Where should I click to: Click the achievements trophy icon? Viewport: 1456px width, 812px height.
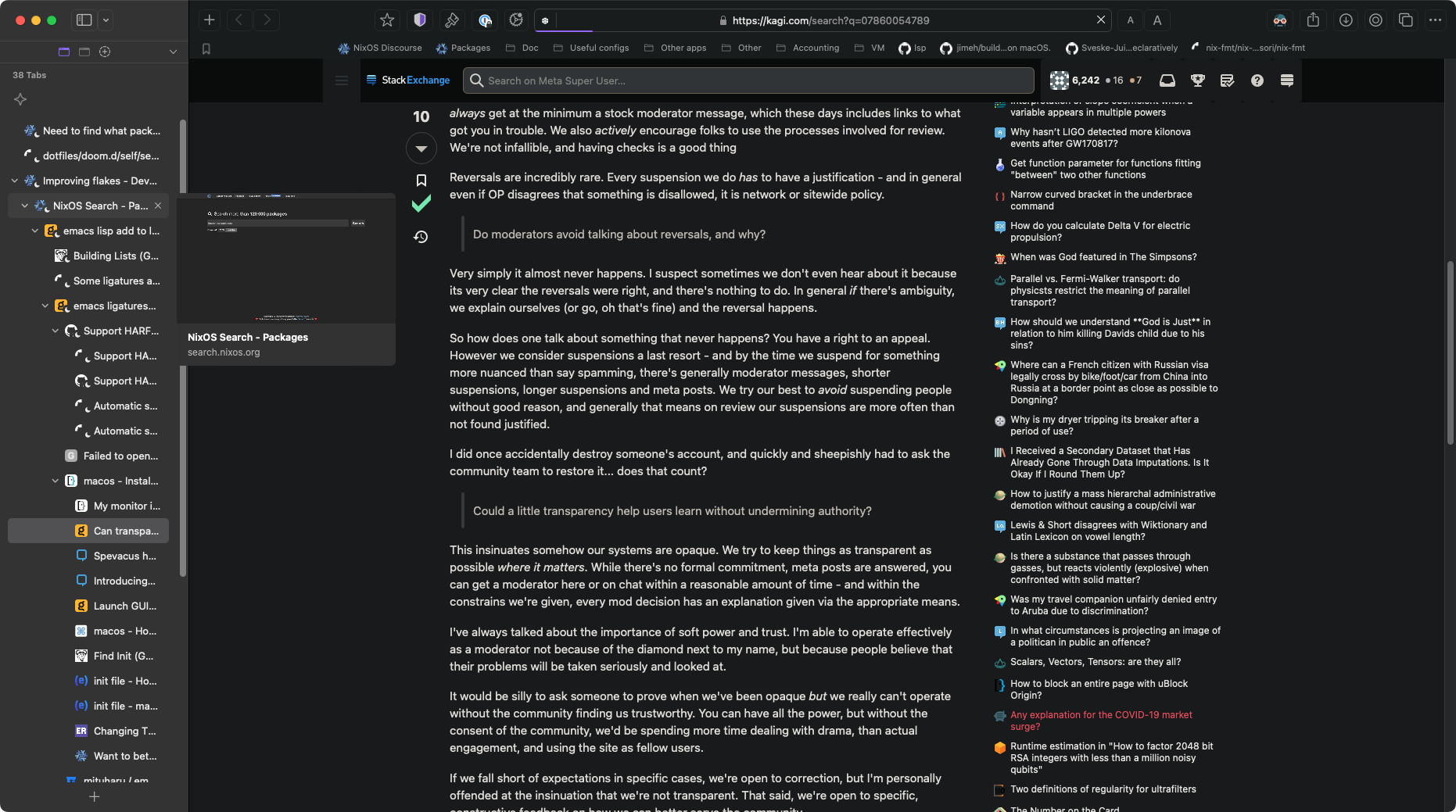click(x=1197, y=80)
